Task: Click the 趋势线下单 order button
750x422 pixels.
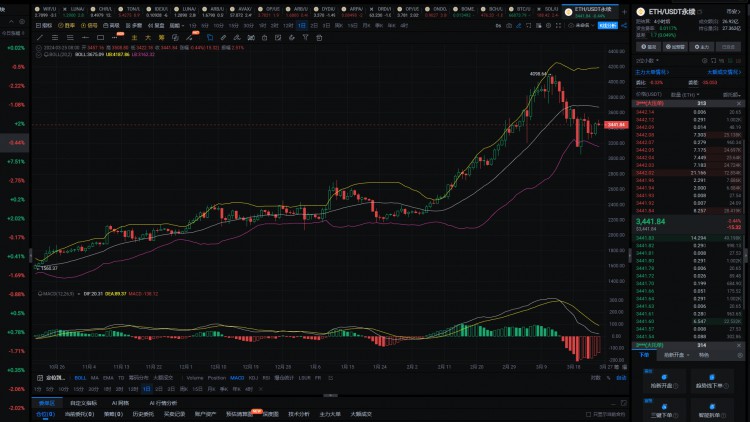Action: [712, 382]
